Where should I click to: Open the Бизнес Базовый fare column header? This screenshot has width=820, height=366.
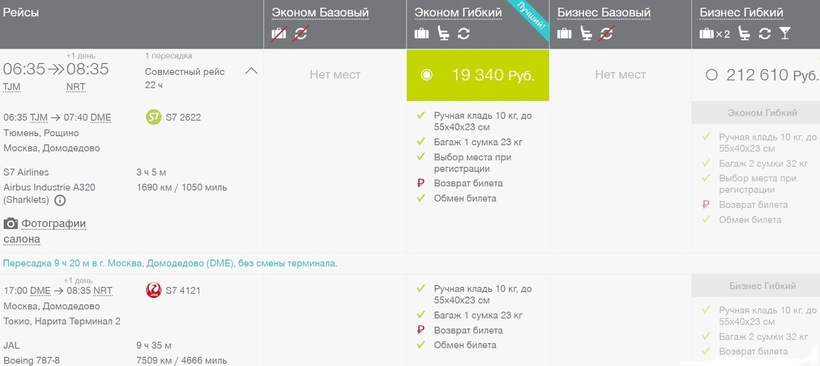[x=603, y=13]
